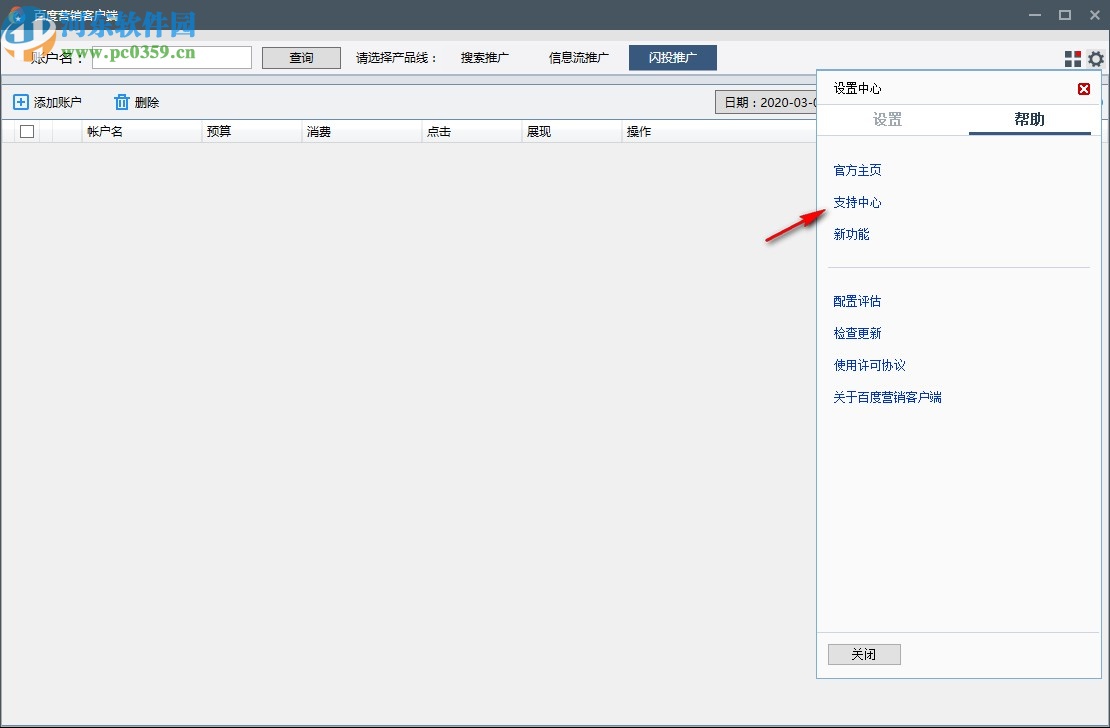Open the 官方主页 link
Screen dimensions: 1110x728
857,170
